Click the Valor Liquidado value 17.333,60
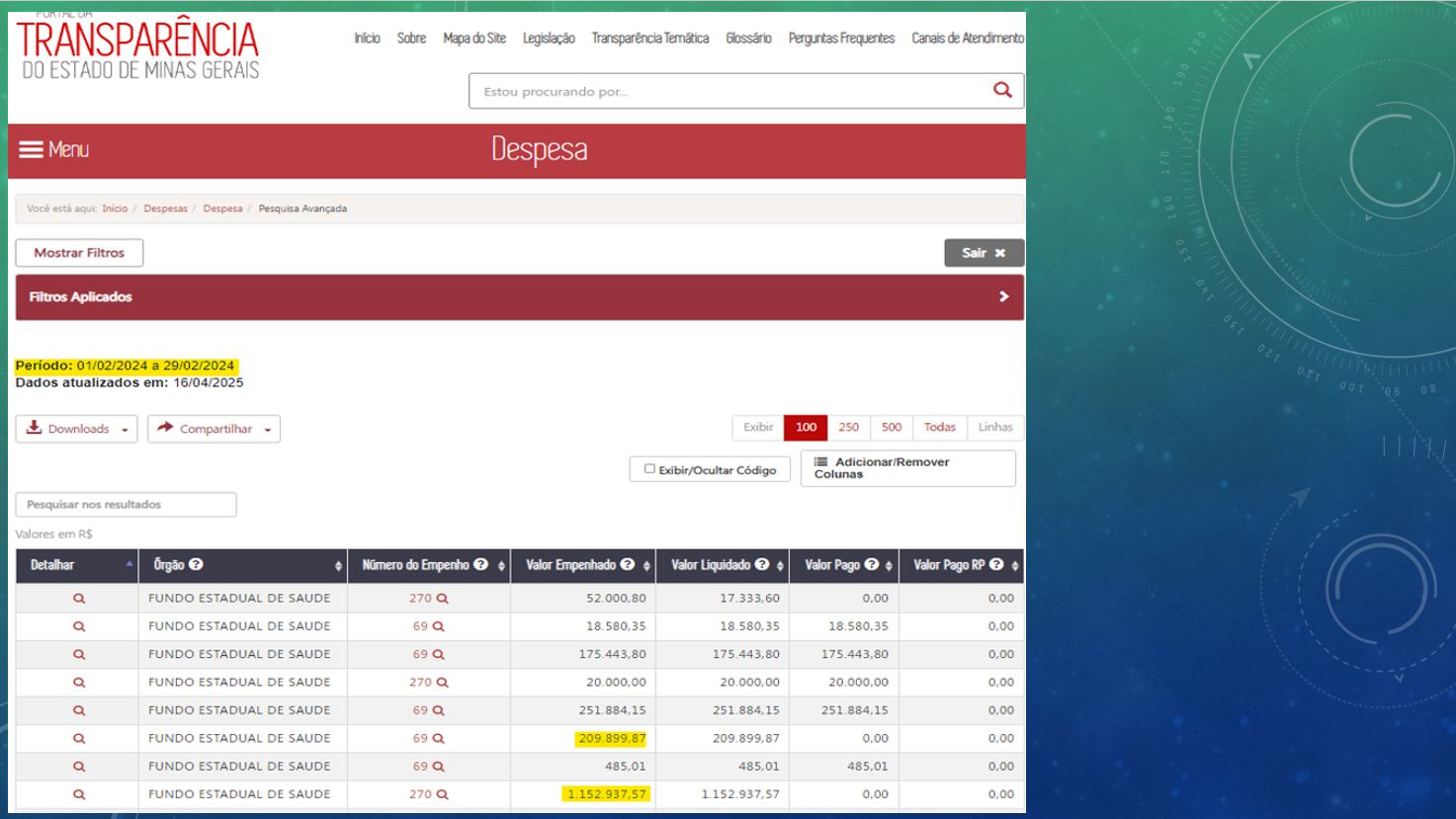 [x=749, y=598]
